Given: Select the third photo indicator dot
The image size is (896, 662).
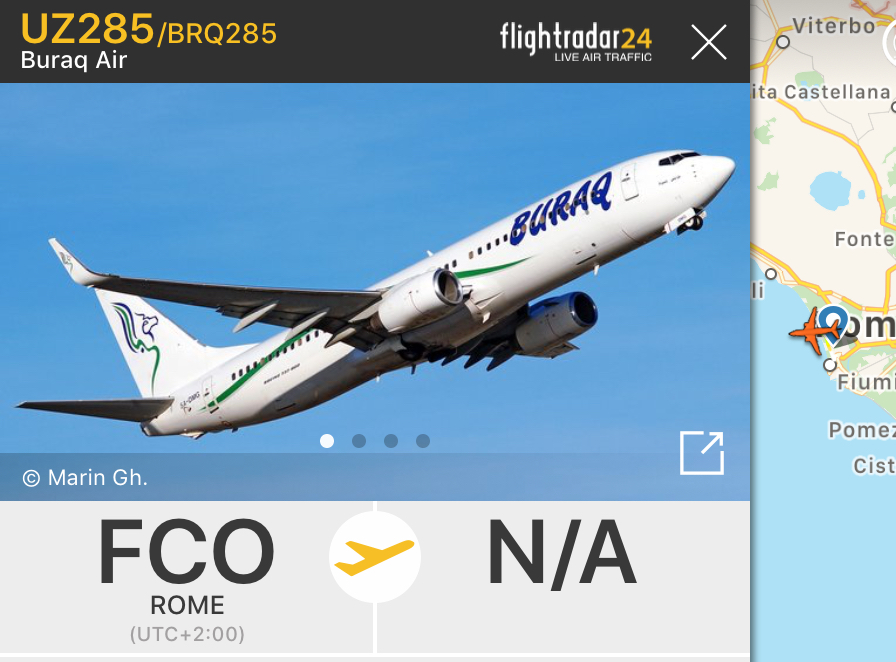Looking at the screenshot, I should [391, 441].
